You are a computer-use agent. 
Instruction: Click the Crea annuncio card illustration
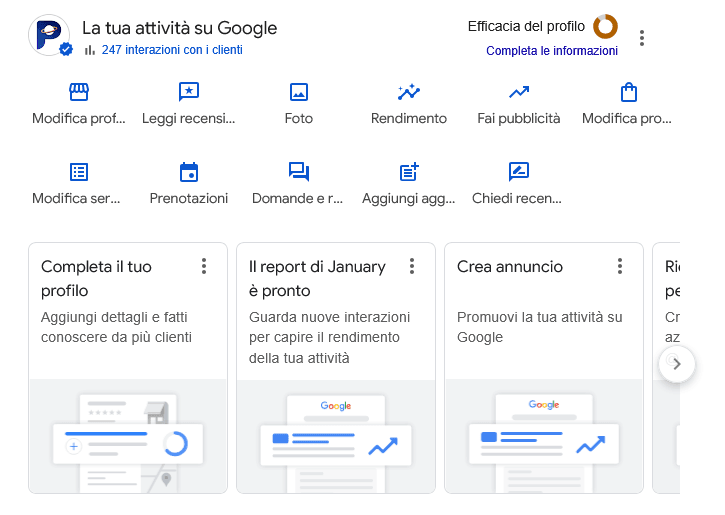coord(544,436)
